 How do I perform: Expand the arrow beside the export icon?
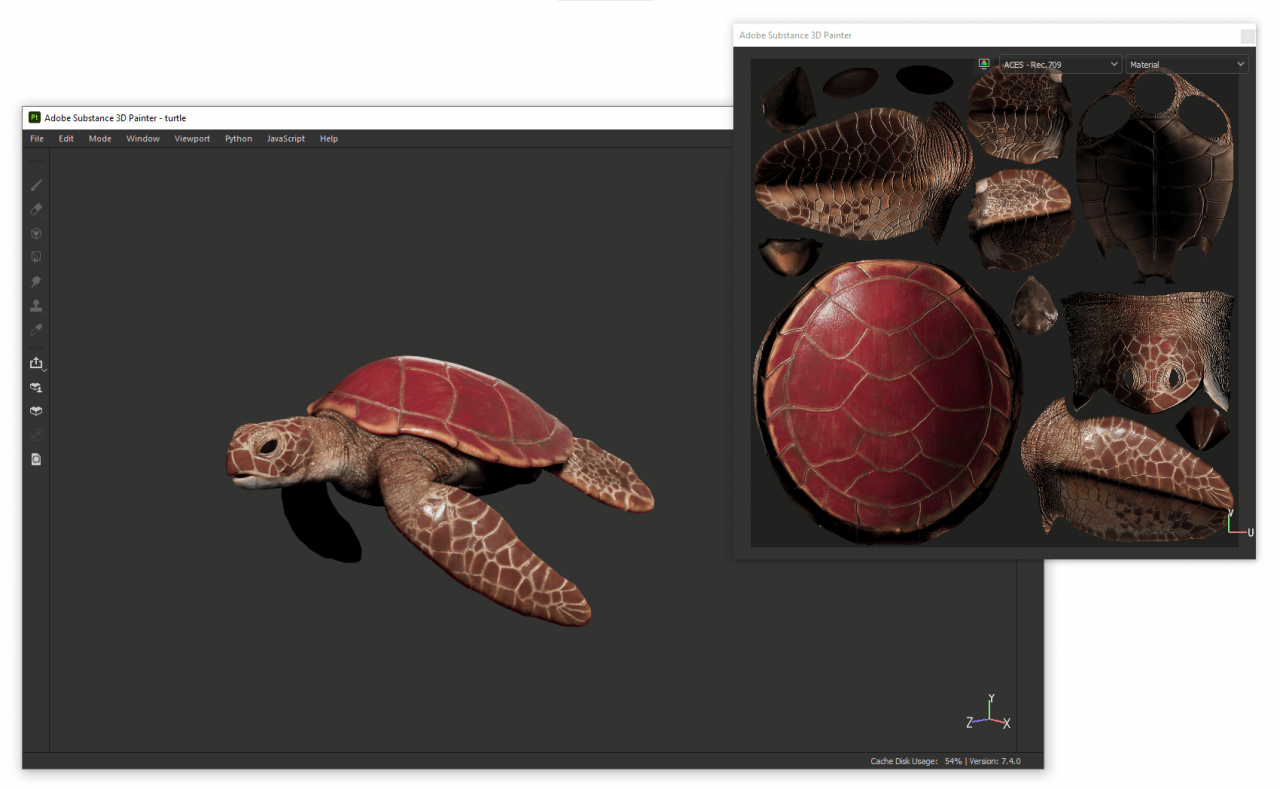tap(46, 369)
